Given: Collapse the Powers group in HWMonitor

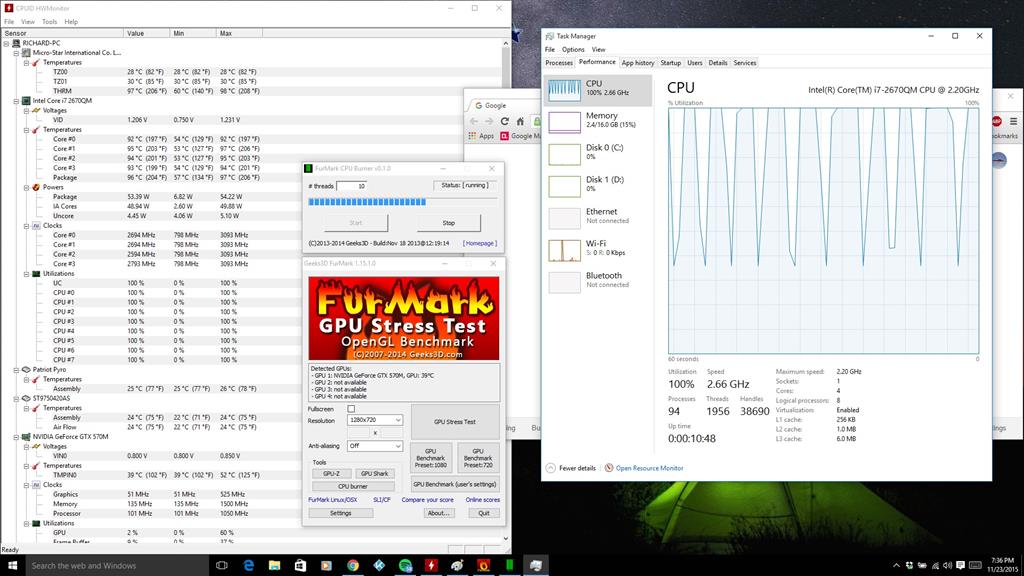Looking at the screenshot, I should point(26,187).
